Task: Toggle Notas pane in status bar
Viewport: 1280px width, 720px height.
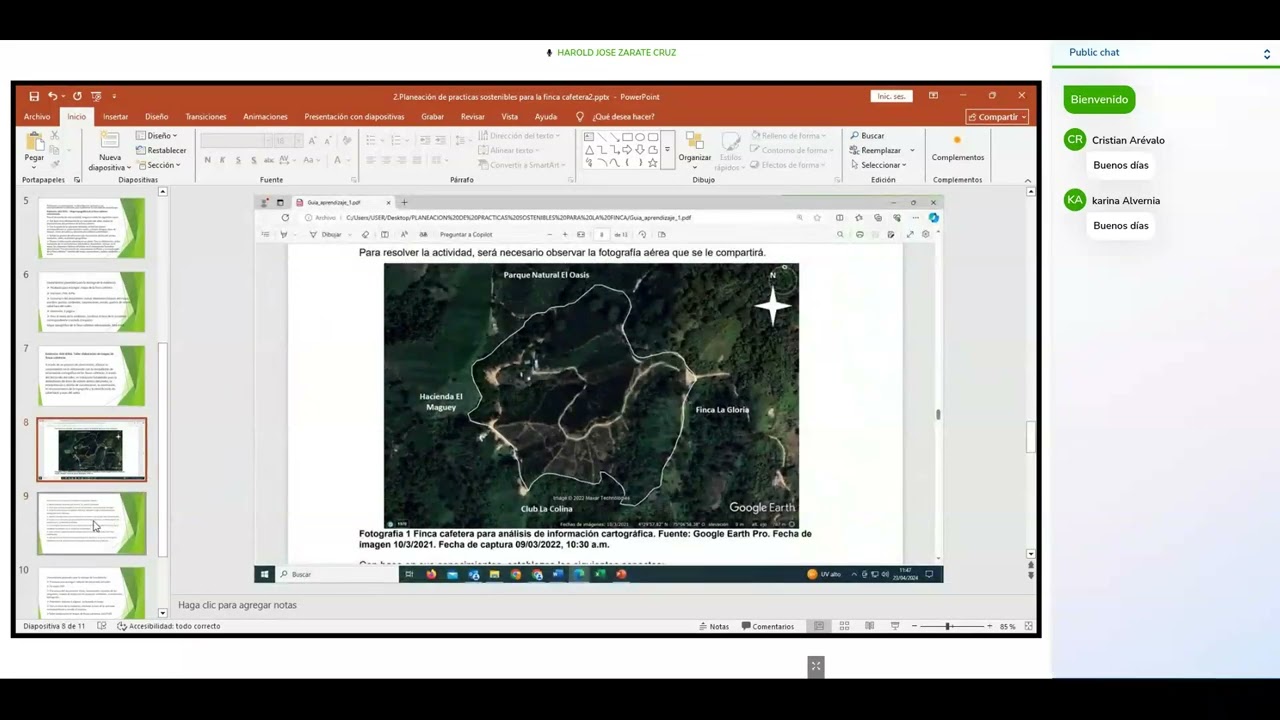Action: [x=714, y=626]
